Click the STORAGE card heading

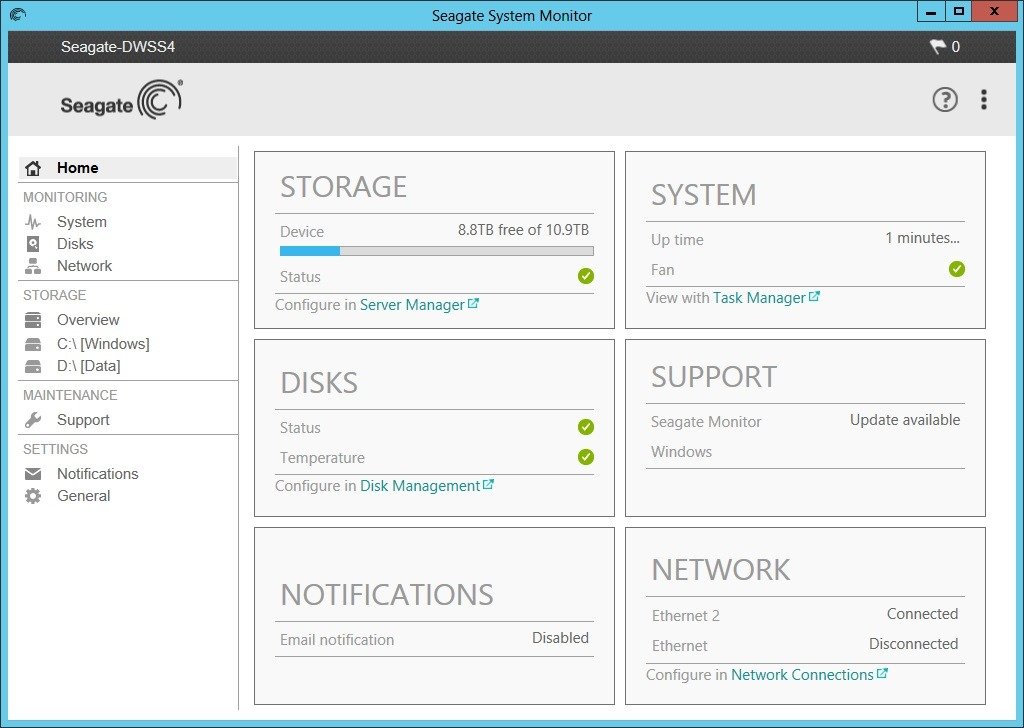[344, 187]
